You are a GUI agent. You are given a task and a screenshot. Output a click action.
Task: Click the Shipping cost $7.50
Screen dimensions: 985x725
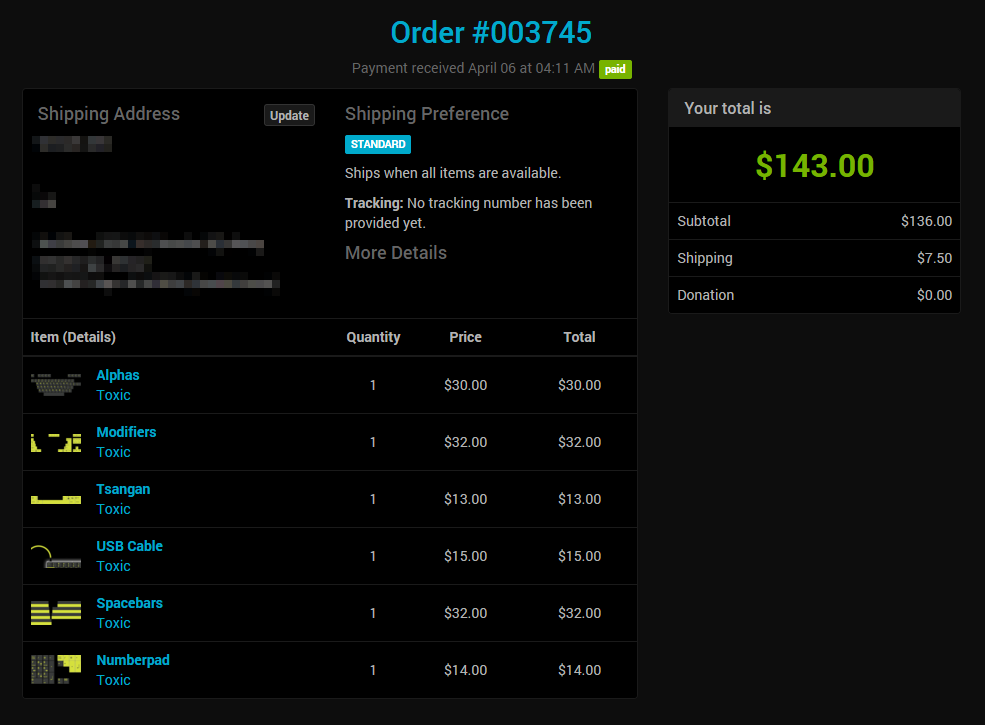coord(934,258)
